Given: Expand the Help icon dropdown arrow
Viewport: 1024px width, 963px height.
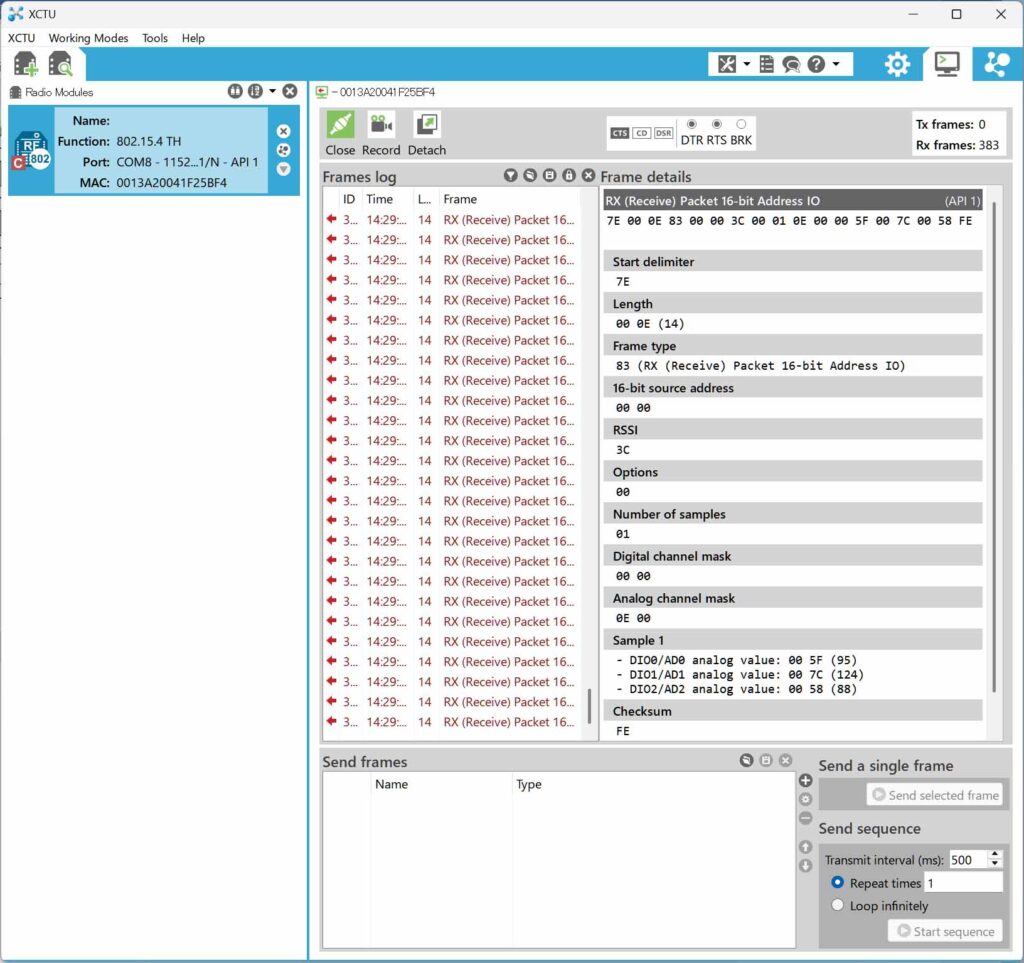Looking at the screenshot, I should (836, 64).
